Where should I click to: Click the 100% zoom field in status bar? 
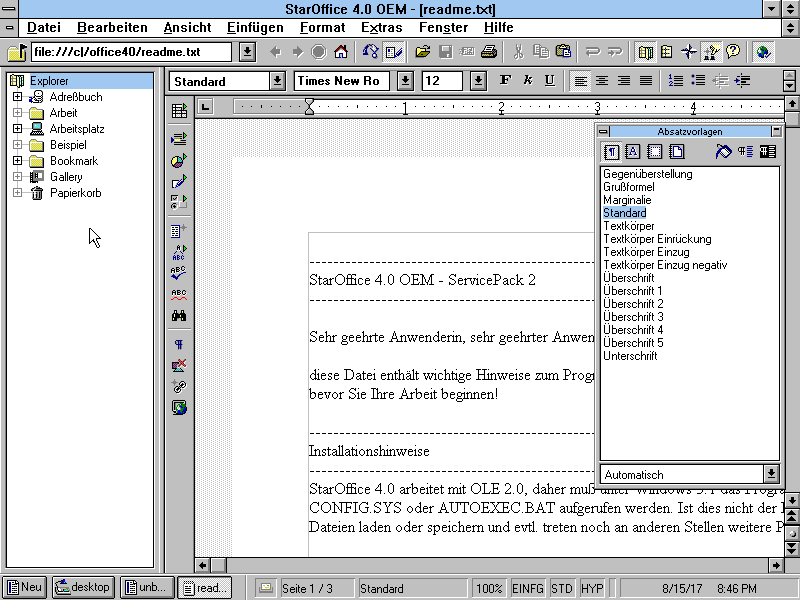pyautogui.click(x=489, y=588)
